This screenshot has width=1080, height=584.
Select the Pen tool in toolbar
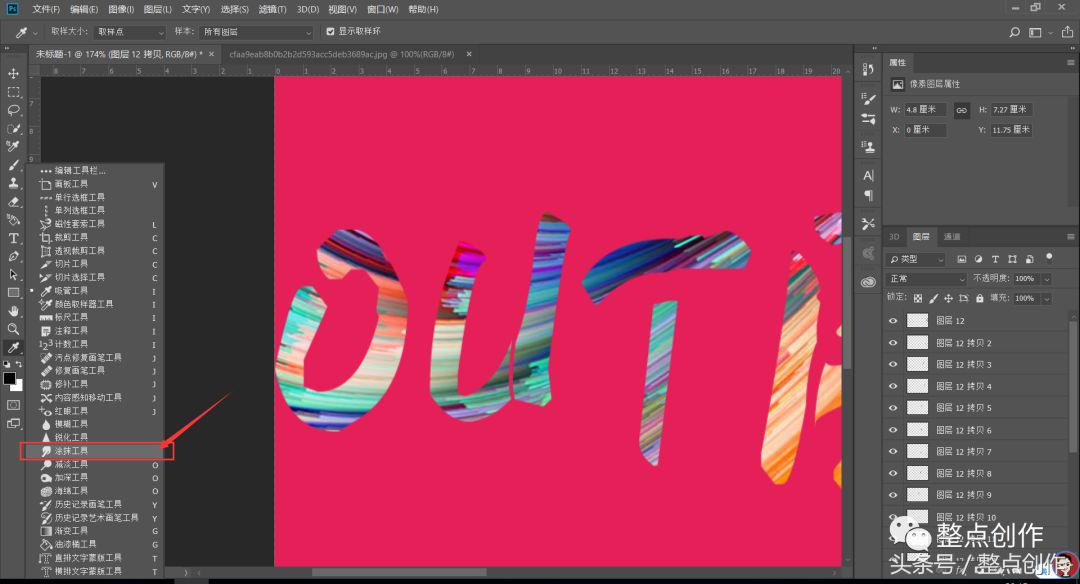point(13,256)
